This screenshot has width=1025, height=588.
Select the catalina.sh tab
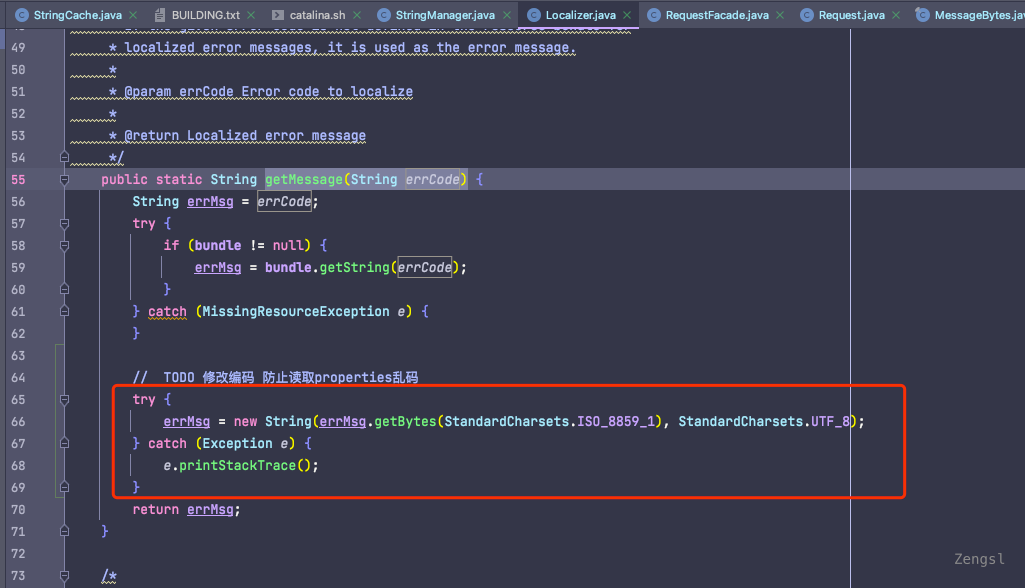coord(317,16)
